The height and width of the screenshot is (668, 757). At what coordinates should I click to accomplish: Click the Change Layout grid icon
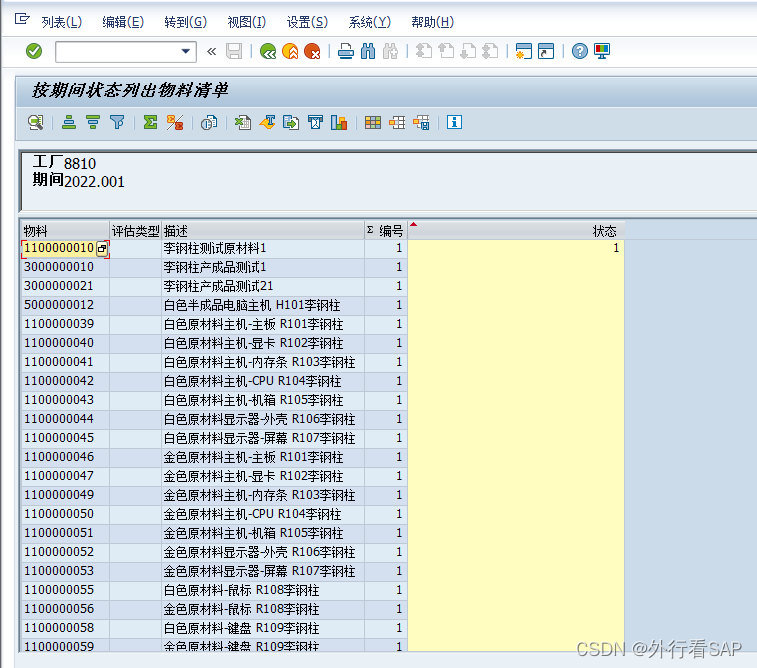[x=373, y=123]
